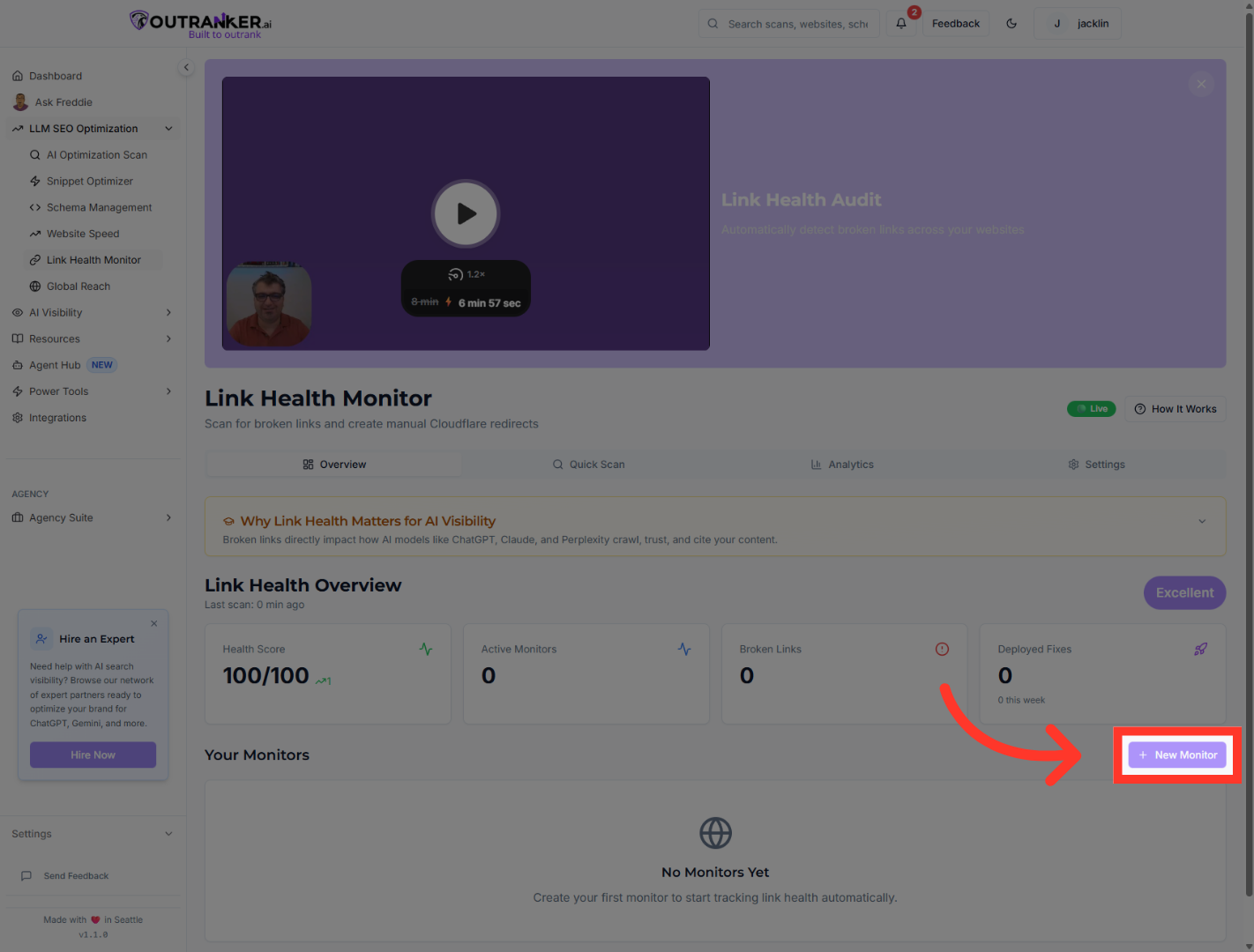Switch to the Overview tab
This screenshot has width=1254, height=952.
[x=333, y=465]
